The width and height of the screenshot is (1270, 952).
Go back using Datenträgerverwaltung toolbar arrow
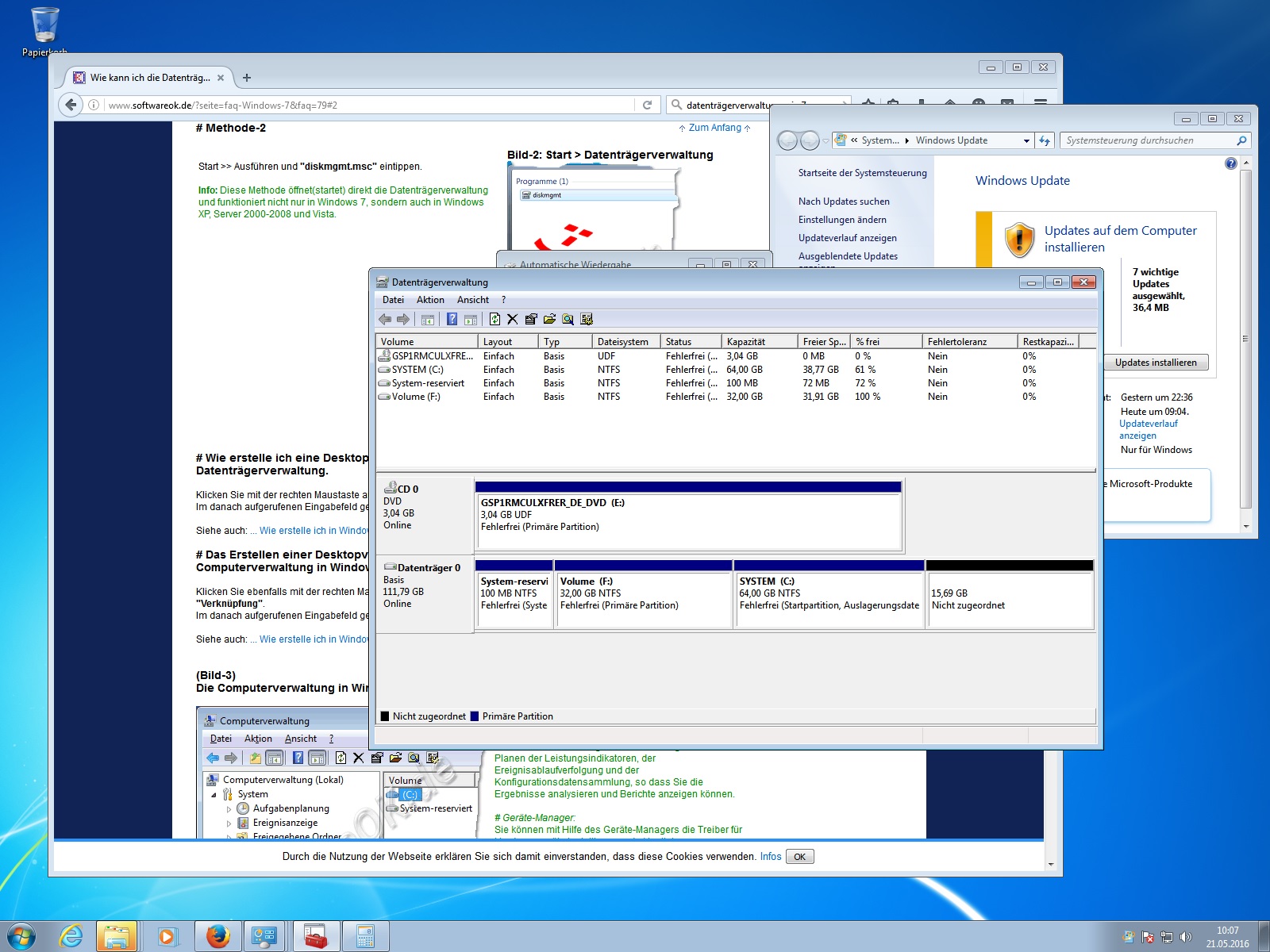pyautogui.click(x=385, y=319)
